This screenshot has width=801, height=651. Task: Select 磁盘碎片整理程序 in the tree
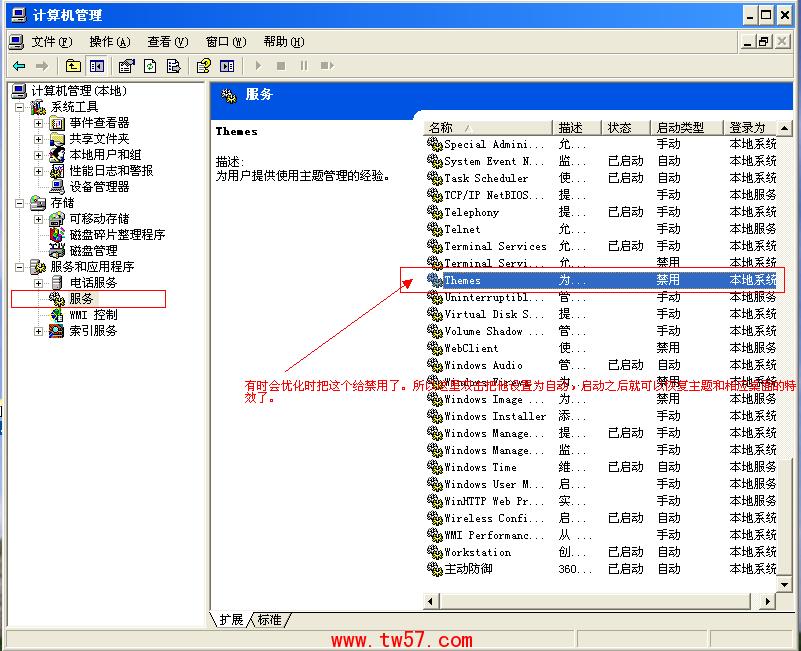[x=117, y=235]
